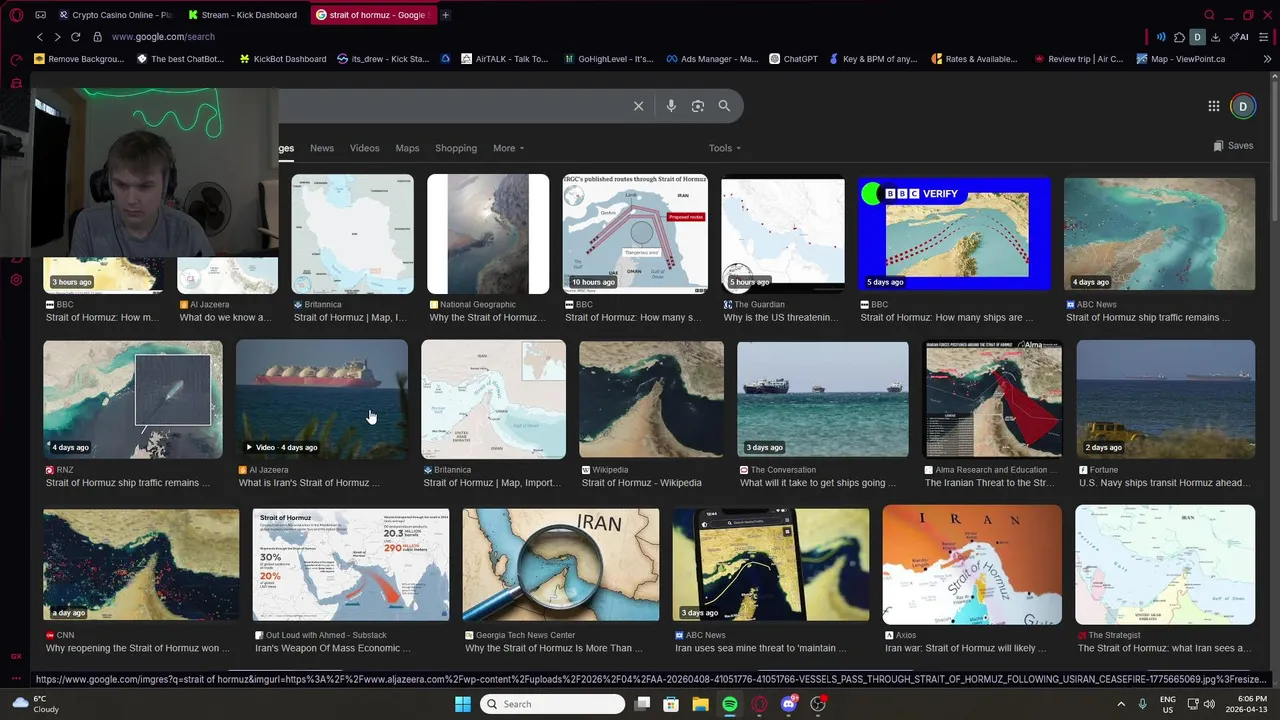Expand the More search filters dropdown
Screen dimensions: 1280x720
coord(508,148)
